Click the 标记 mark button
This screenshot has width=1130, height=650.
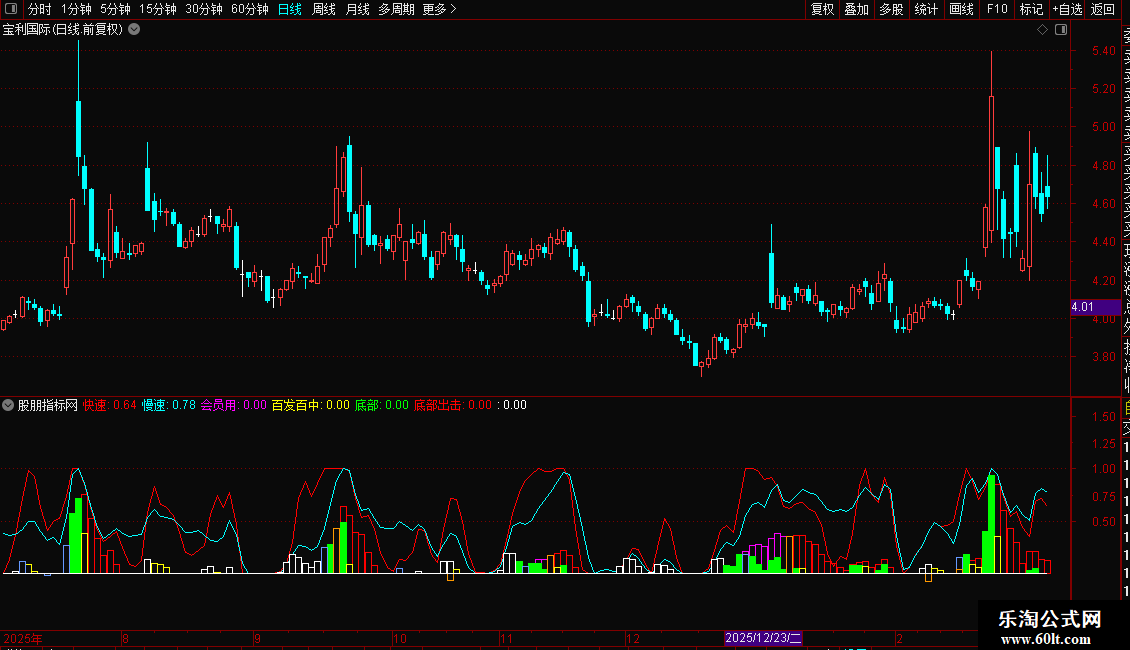1031,9
